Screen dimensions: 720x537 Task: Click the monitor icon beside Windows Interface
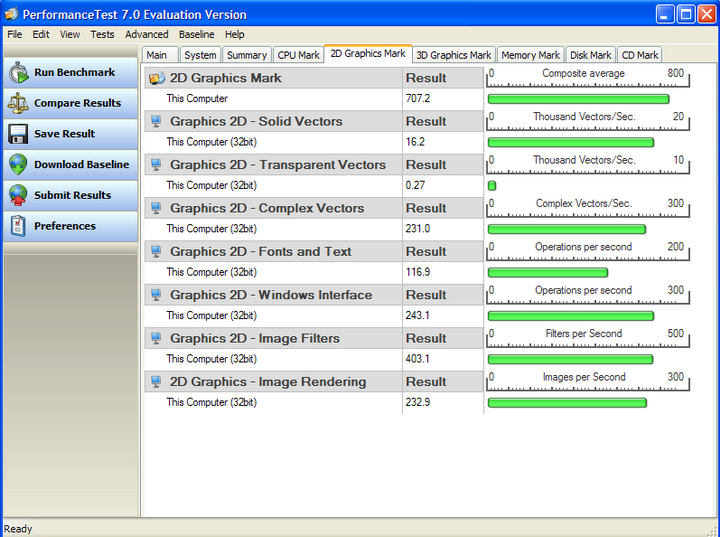click(156, 295)
